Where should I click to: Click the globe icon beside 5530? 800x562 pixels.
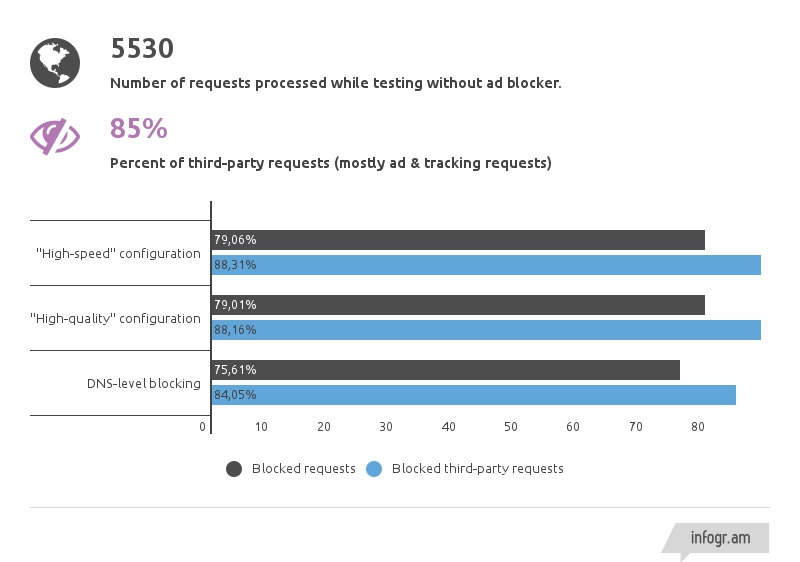(55, 62)
